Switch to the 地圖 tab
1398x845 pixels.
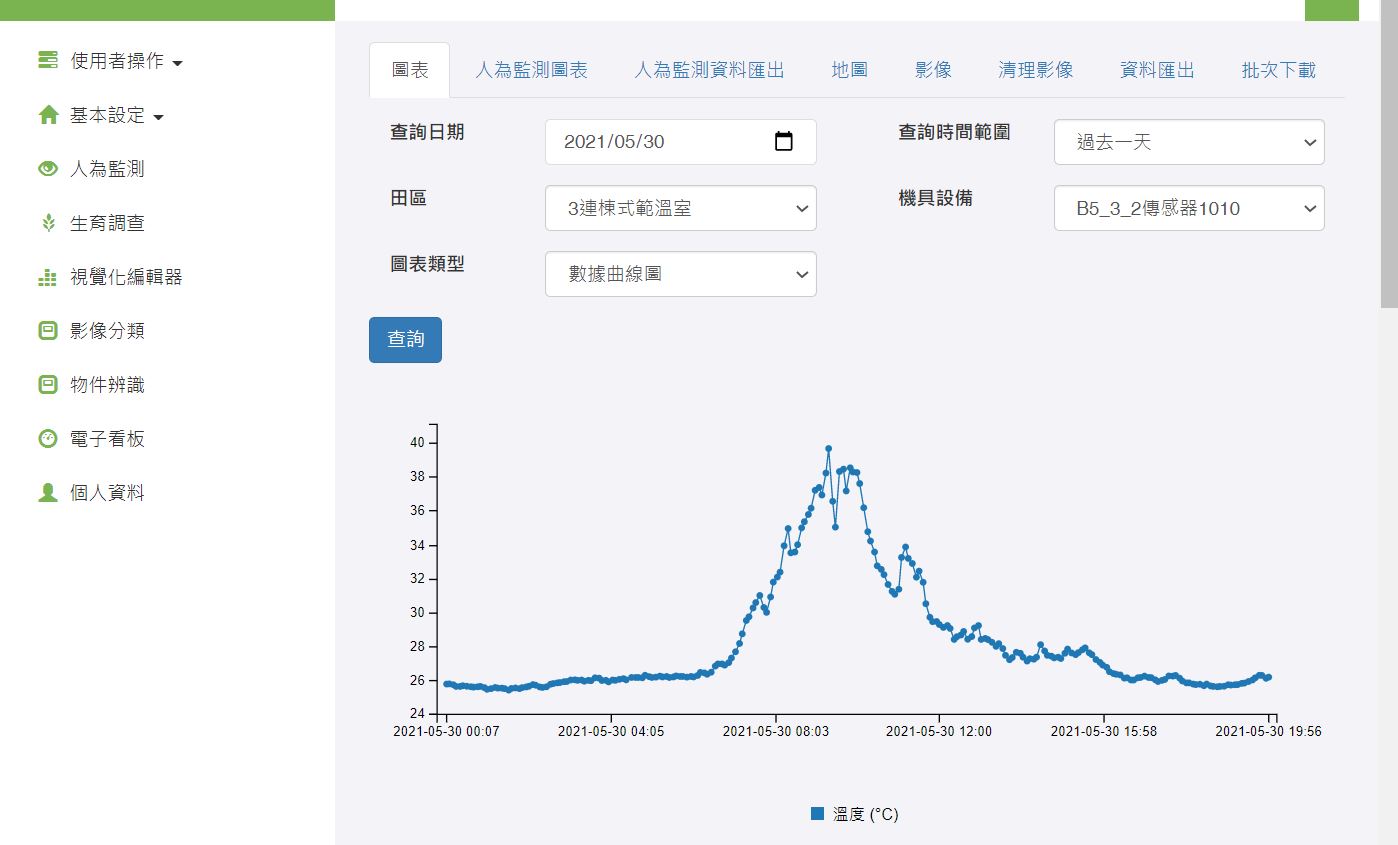pyautogui.click(x=848, y=69)
